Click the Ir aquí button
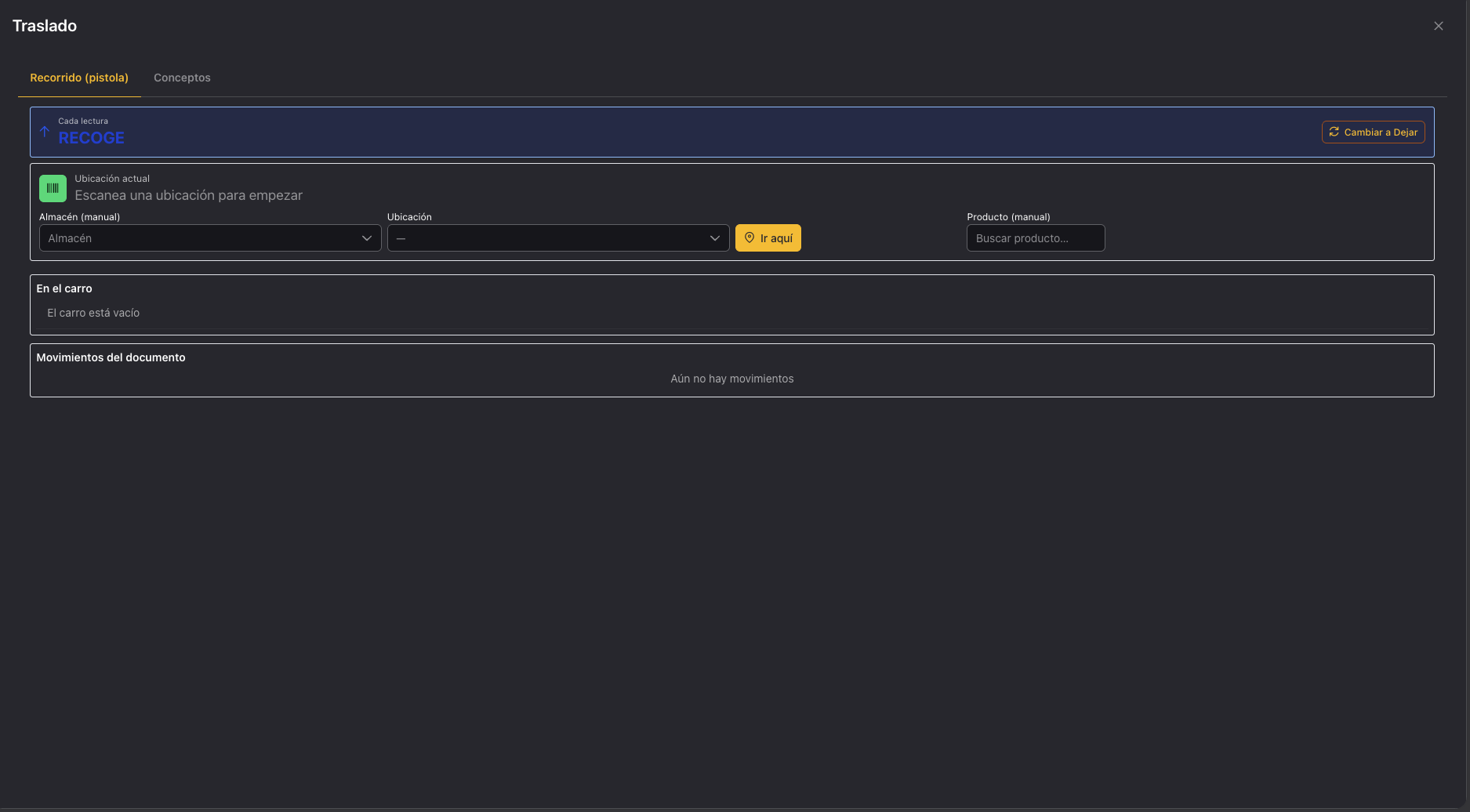This screenshot has width=1470, height=812. click(768, 238)
